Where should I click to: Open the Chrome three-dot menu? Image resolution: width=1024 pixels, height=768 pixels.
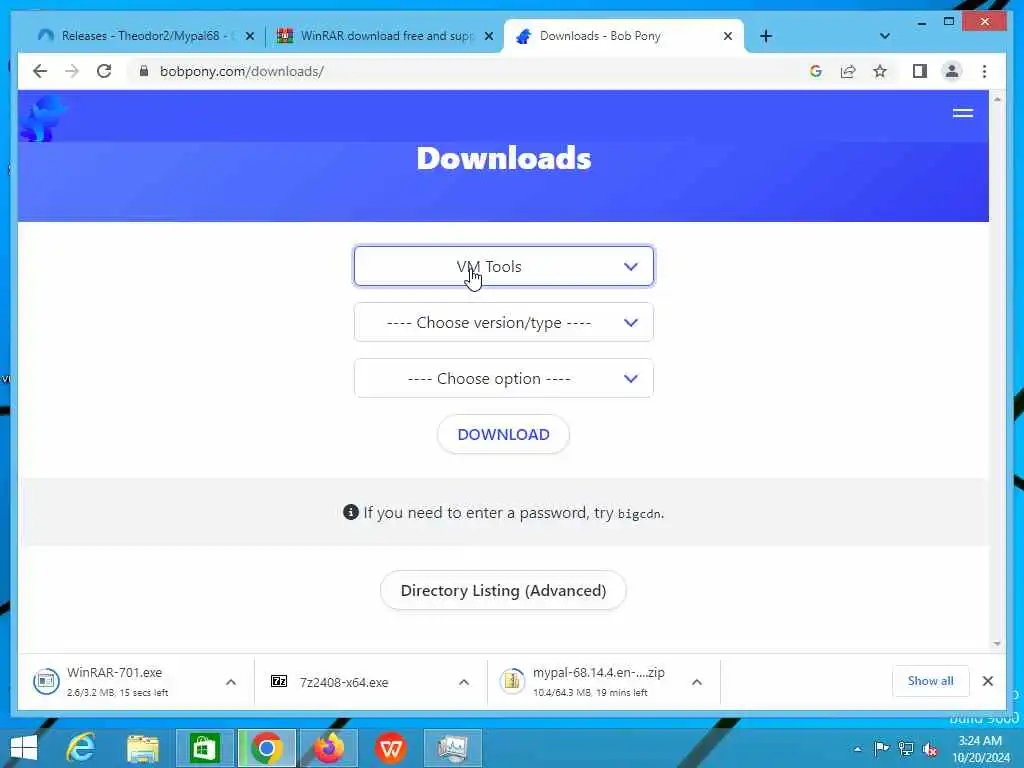point(985,71)
